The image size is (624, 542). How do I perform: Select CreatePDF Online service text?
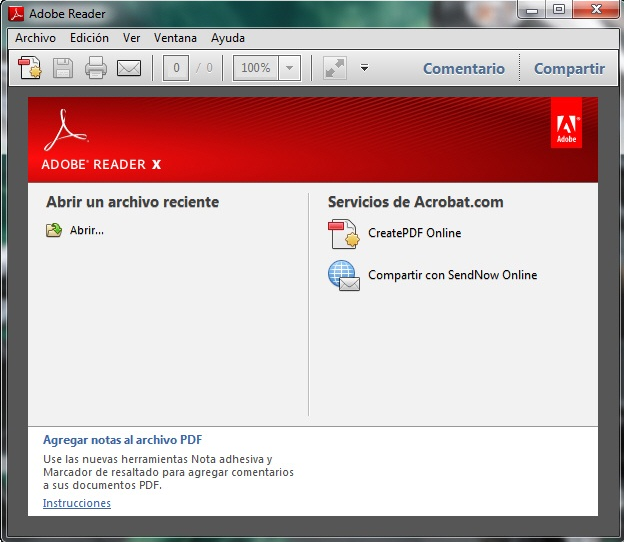(x=414, y=233)
